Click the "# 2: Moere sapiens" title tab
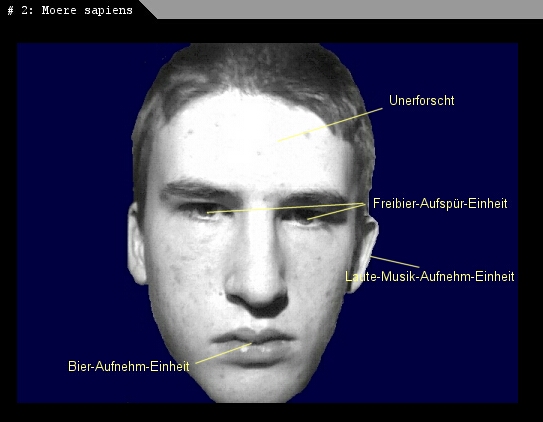 click(70, 10)
